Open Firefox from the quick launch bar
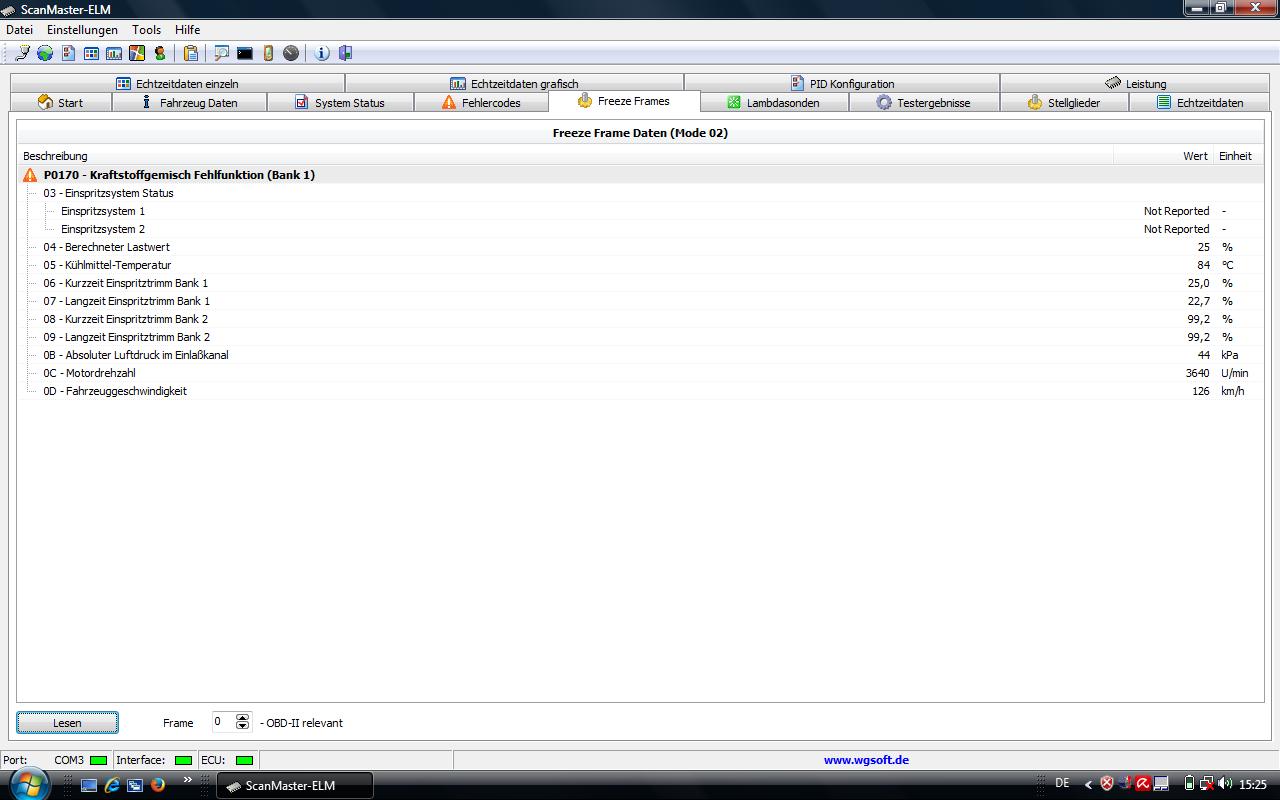This screenshot has height=800, width=1280. tap(158, 785)
